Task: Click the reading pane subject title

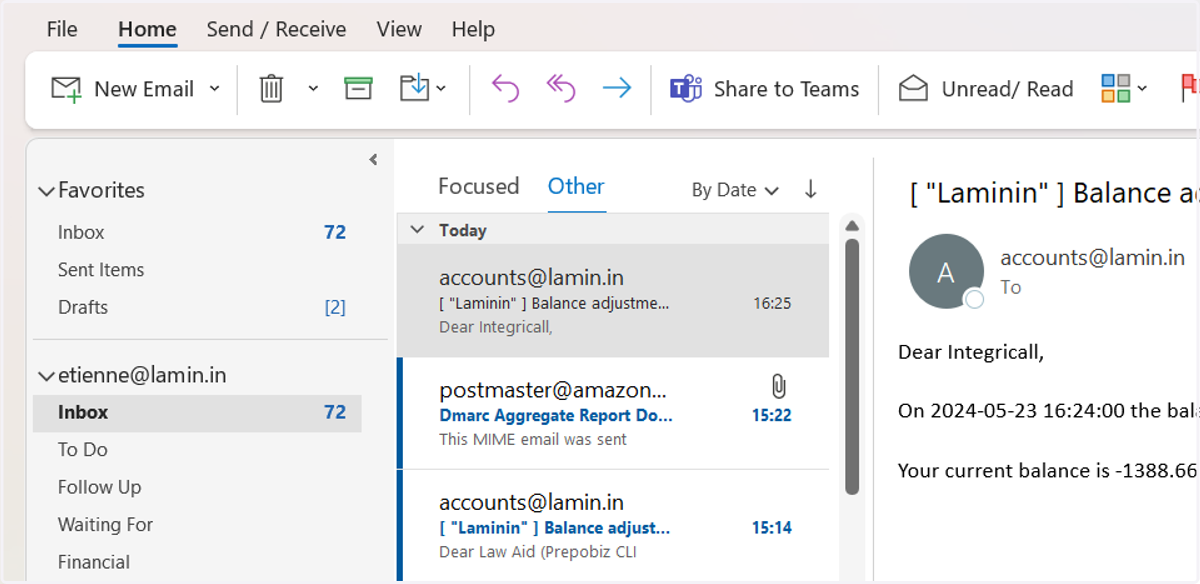Action: [1054, 193]
